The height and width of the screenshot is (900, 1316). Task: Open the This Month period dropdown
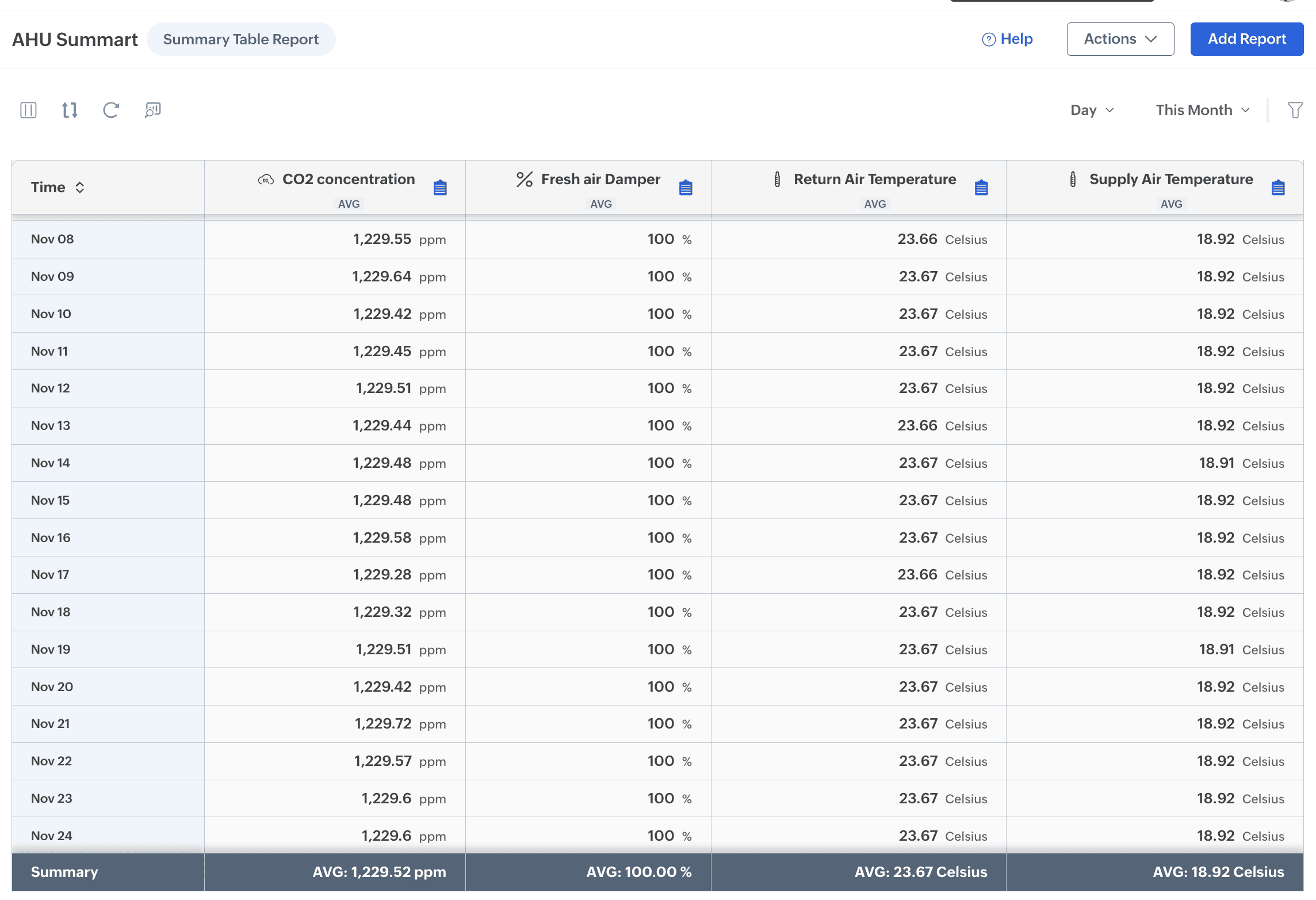tap(1202, 110)
